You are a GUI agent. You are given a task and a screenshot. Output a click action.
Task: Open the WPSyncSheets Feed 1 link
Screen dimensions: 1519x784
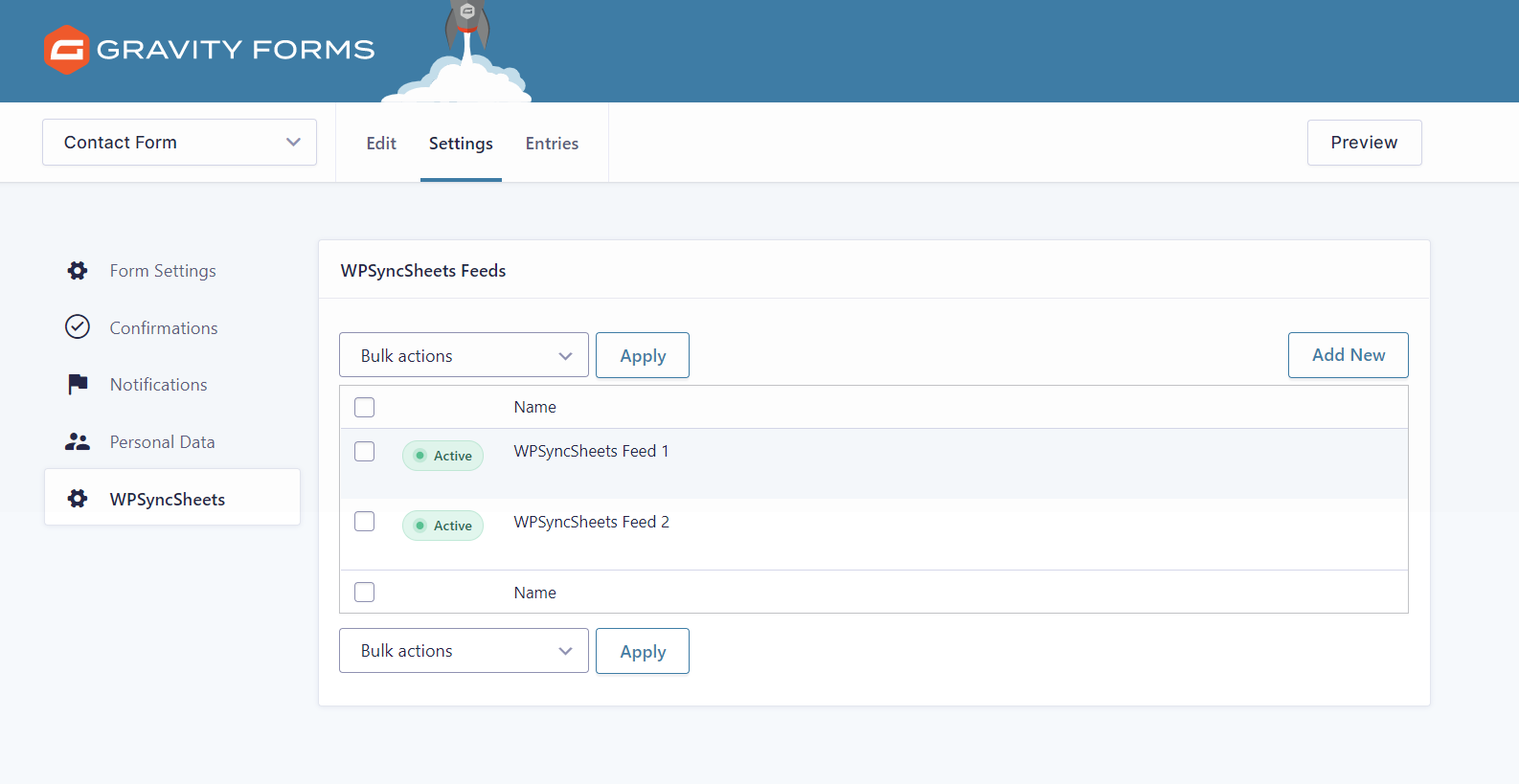[591, 451]
